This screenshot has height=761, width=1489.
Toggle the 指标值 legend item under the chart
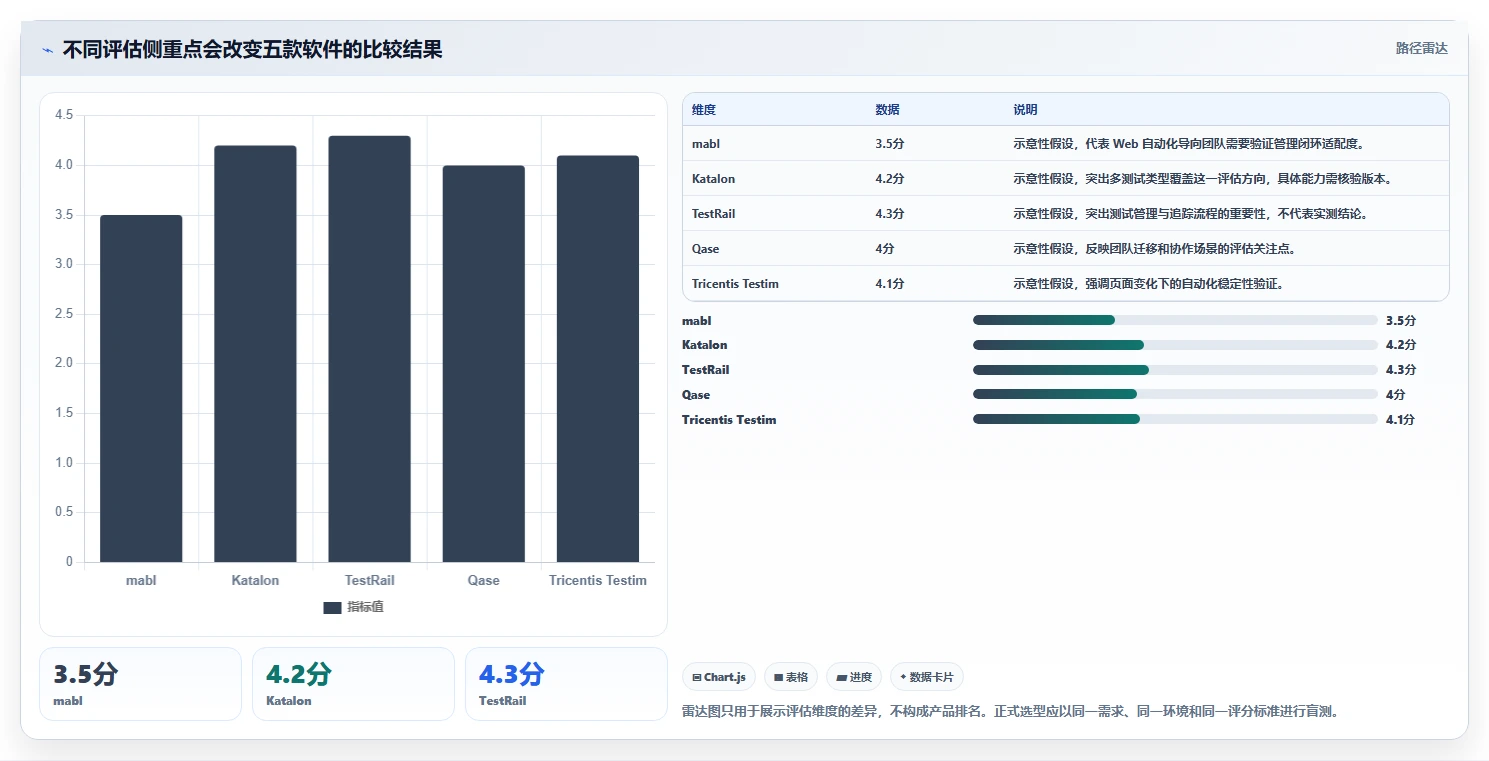[x=353, y=607]
